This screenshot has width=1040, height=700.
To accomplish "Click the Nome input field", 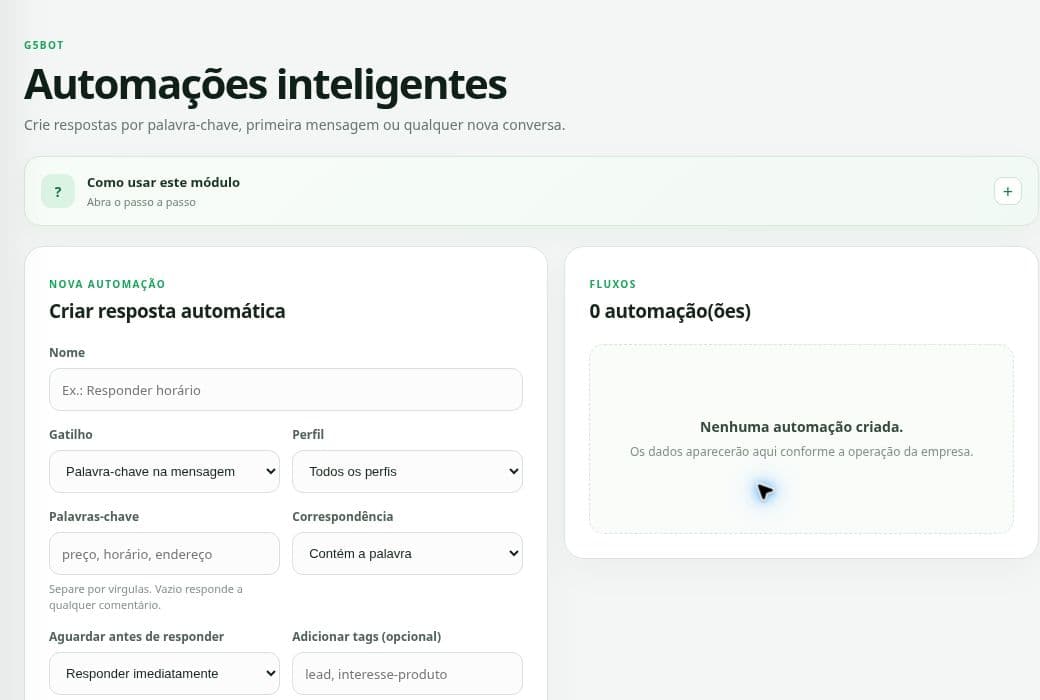I will [286, 389].
